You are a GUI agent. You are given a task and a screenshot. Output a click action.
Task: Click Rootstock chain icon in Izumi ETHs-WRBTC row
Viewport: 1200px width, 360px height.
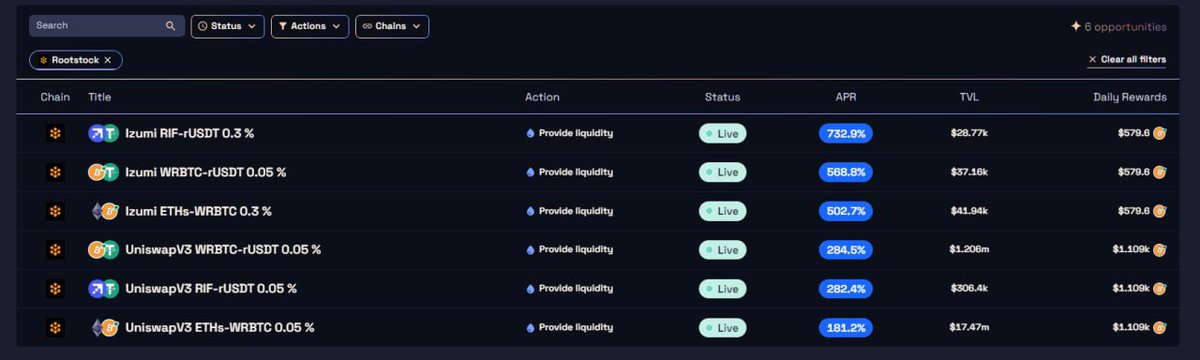(55, 211)
